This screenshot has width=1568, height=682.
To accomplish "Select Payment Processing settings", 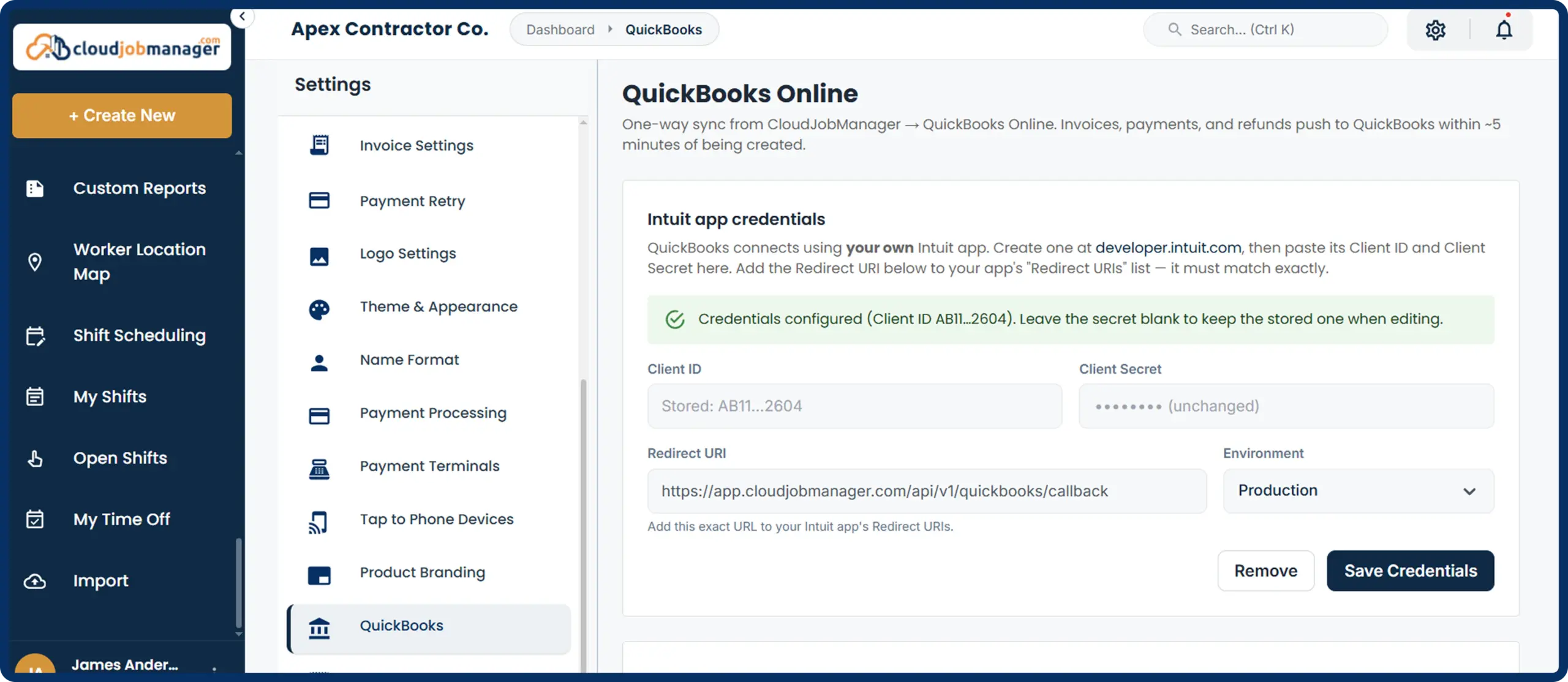I will (429, 413).
